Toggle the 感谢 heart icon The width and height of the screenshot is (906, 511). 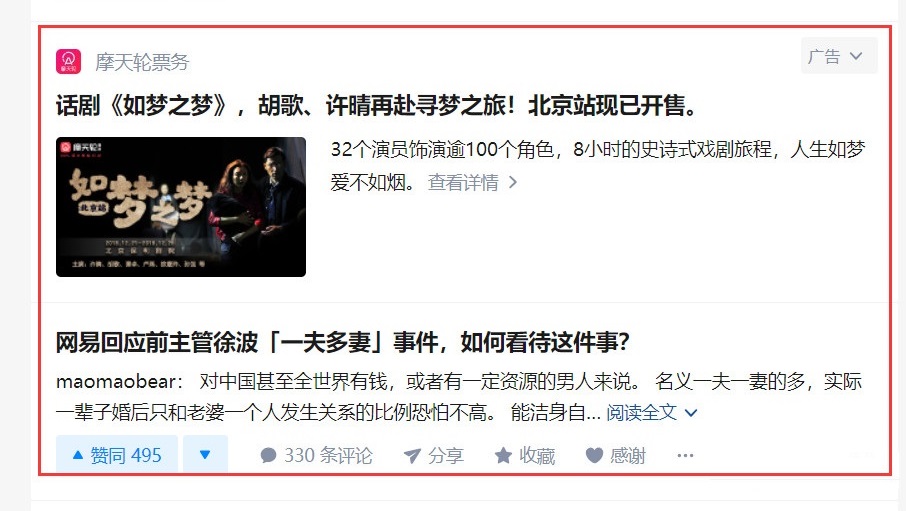(595, 456)
